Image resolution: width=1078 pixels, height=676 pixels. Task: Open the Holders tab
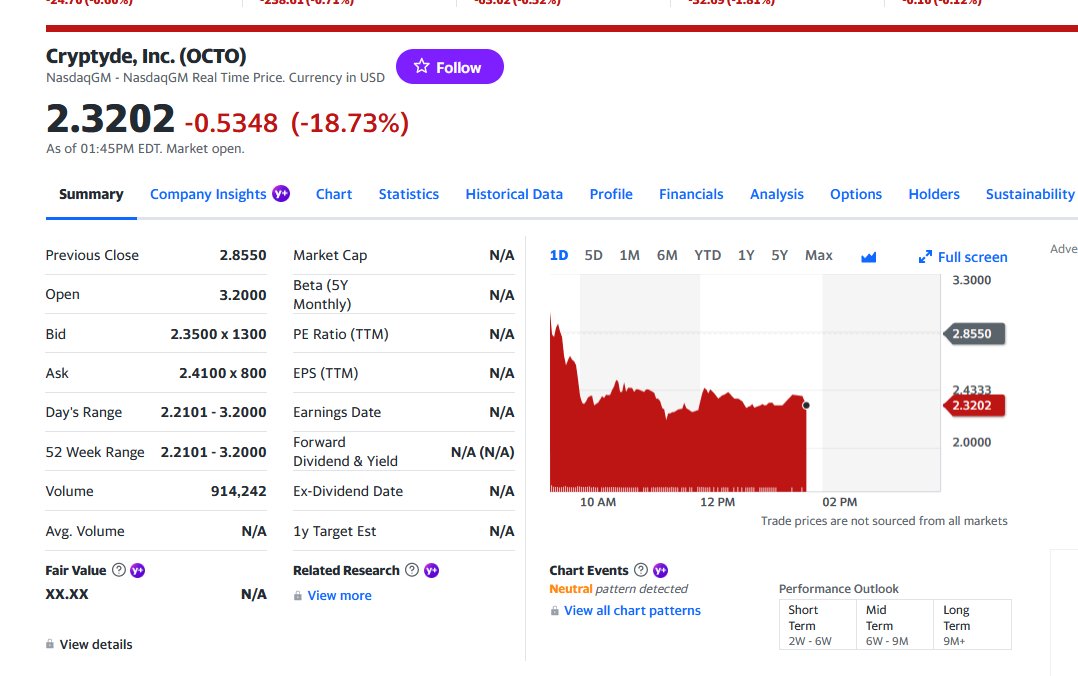(x=934, y=195)
